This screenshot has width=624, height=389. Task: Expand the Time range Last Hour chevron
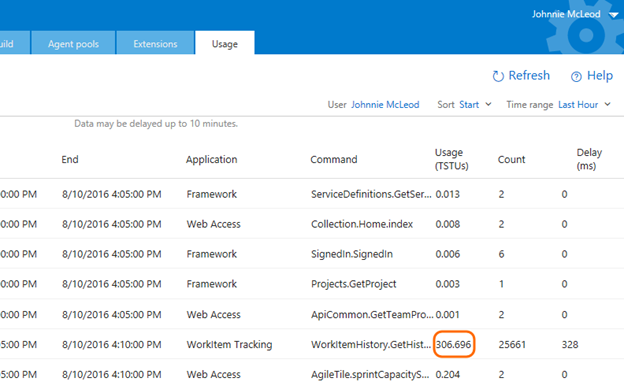607,104
